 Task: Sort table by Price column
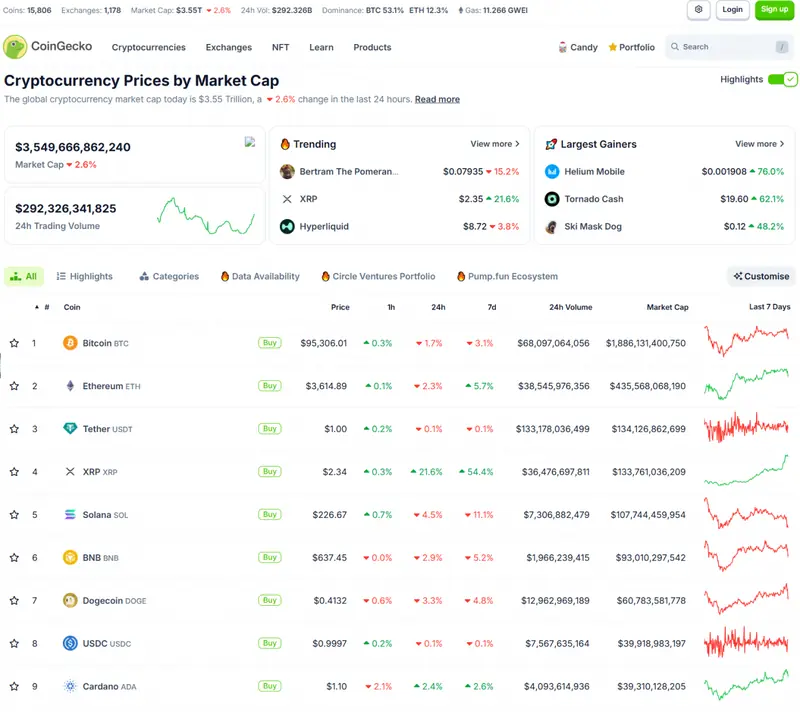[x=340, y=307]
